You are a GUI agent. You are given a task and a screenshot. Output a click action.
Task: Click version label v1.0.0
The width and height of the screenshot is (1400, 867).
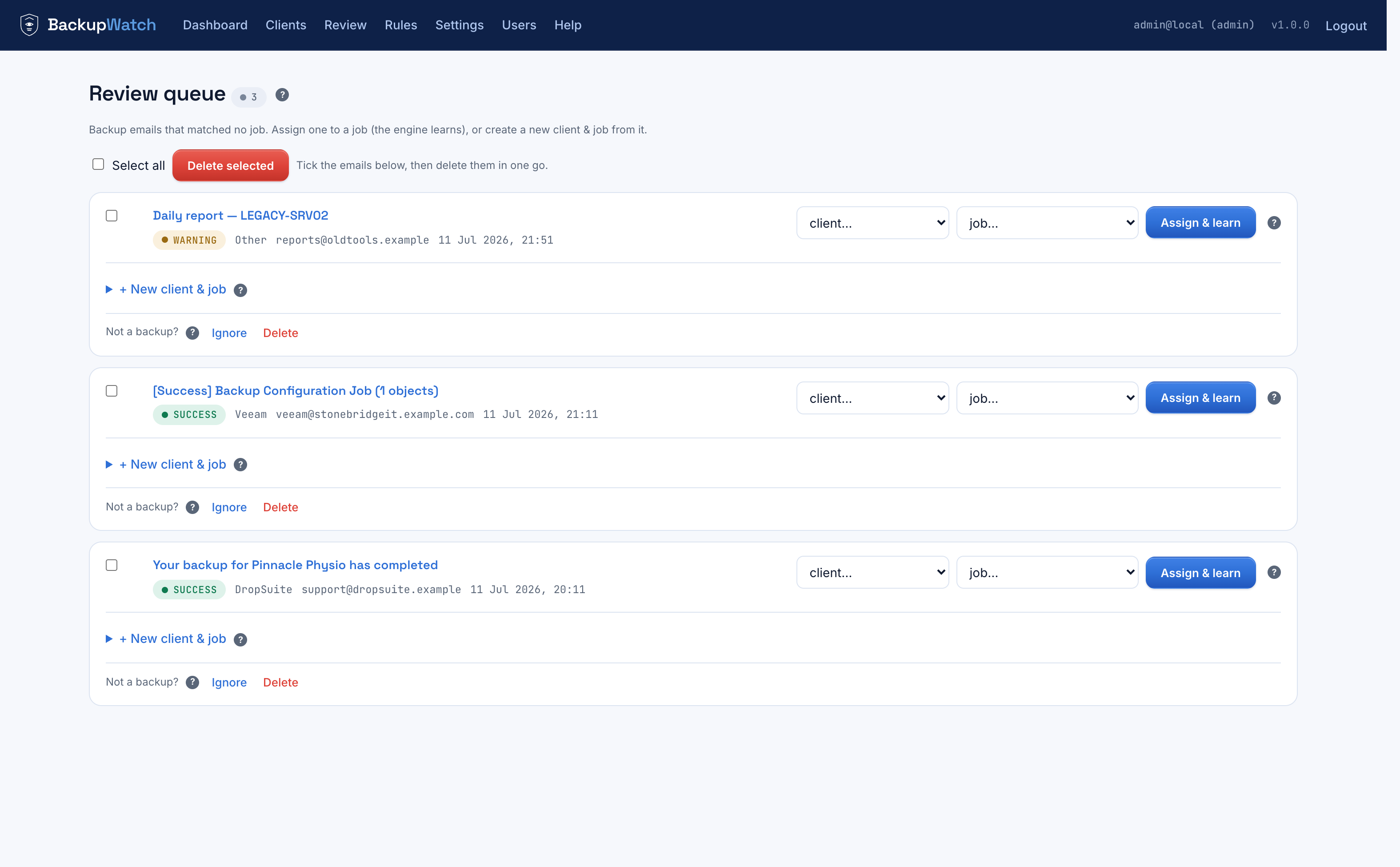tap(1290, 24)
